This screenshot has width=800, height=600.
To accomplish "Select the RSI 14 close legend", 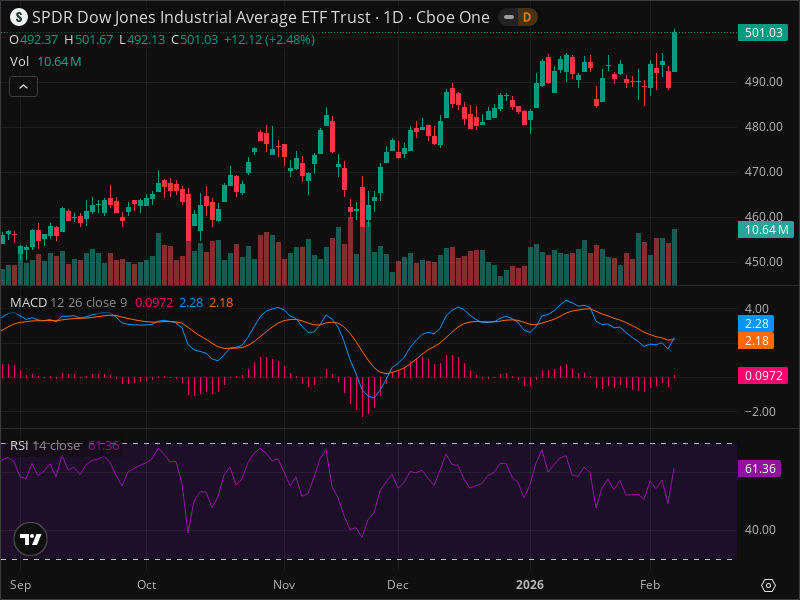I will pos(44,445).
